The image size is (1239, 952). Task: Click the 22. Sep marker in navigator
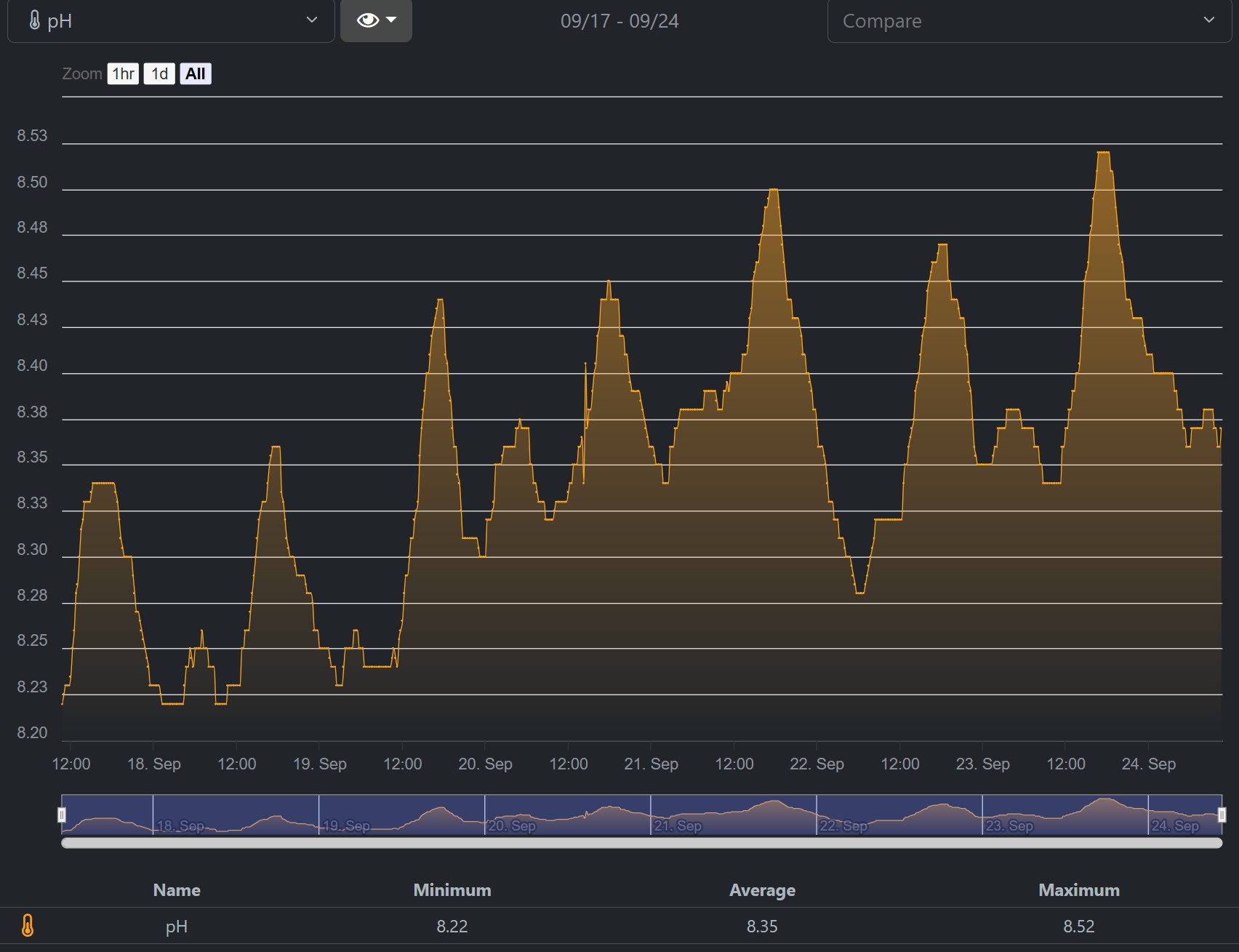tap(844, 825)
